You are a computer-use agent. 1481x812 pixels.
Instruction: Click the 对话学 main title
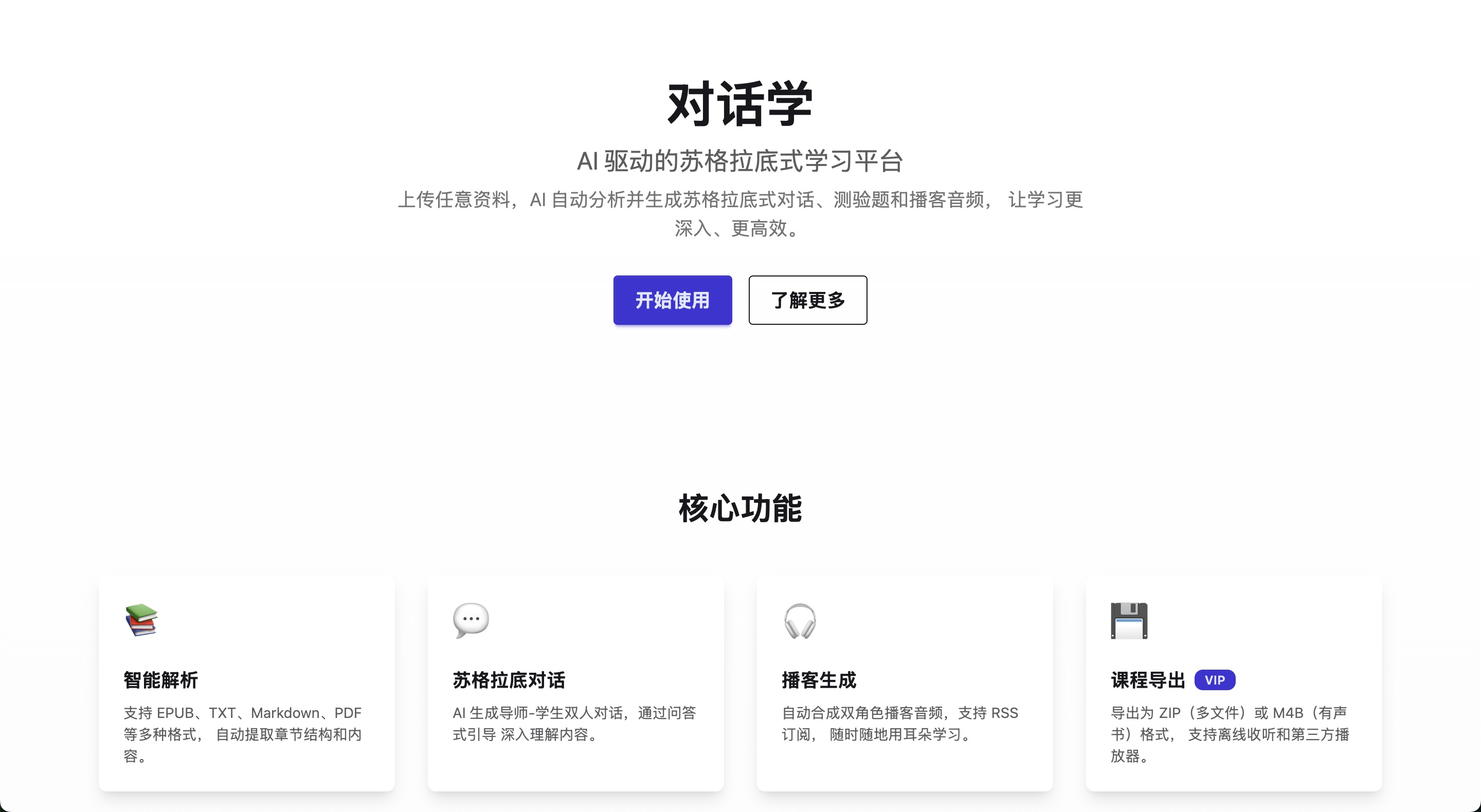[740, 104]
